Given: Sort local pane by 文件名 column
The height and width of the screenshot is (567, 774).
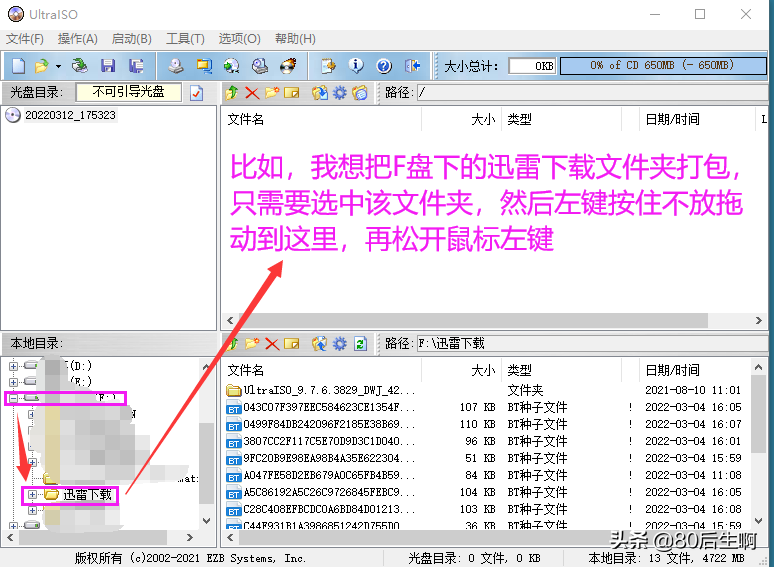Looking at the screenshot, I should [323, 370].
